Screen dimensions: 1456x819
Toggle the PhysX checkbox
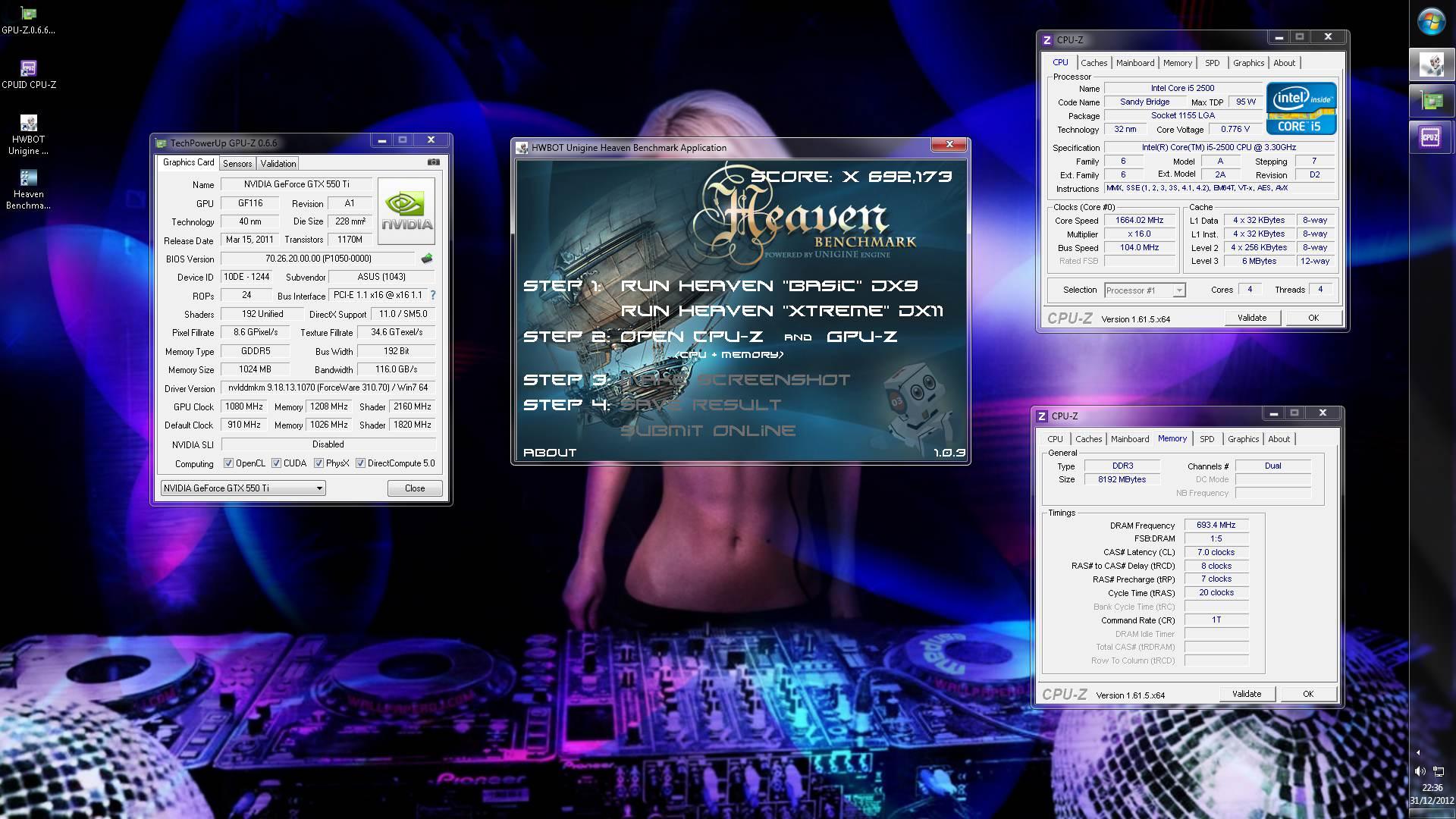point(318,463)
